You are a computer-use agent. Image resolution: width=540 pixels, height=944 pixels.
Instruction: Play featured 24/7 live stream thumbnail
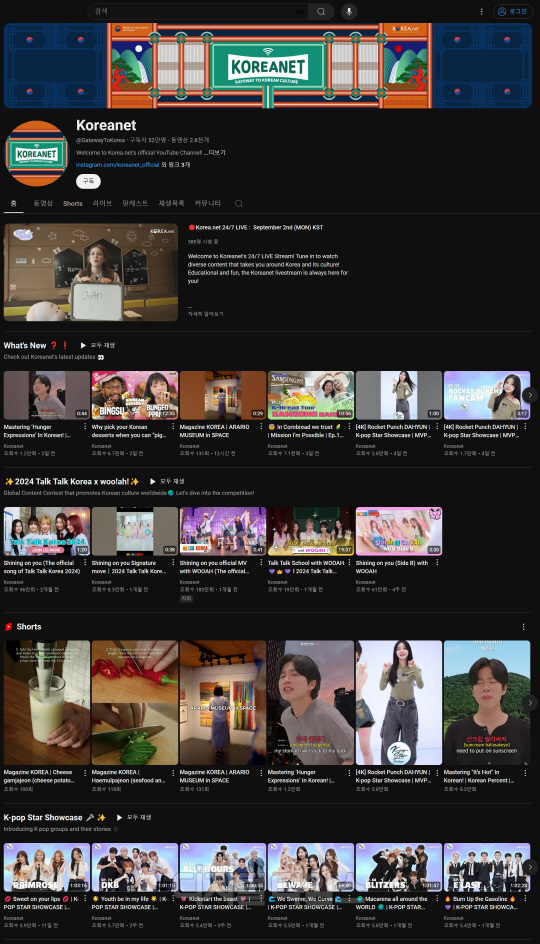(x=91, y=273)
